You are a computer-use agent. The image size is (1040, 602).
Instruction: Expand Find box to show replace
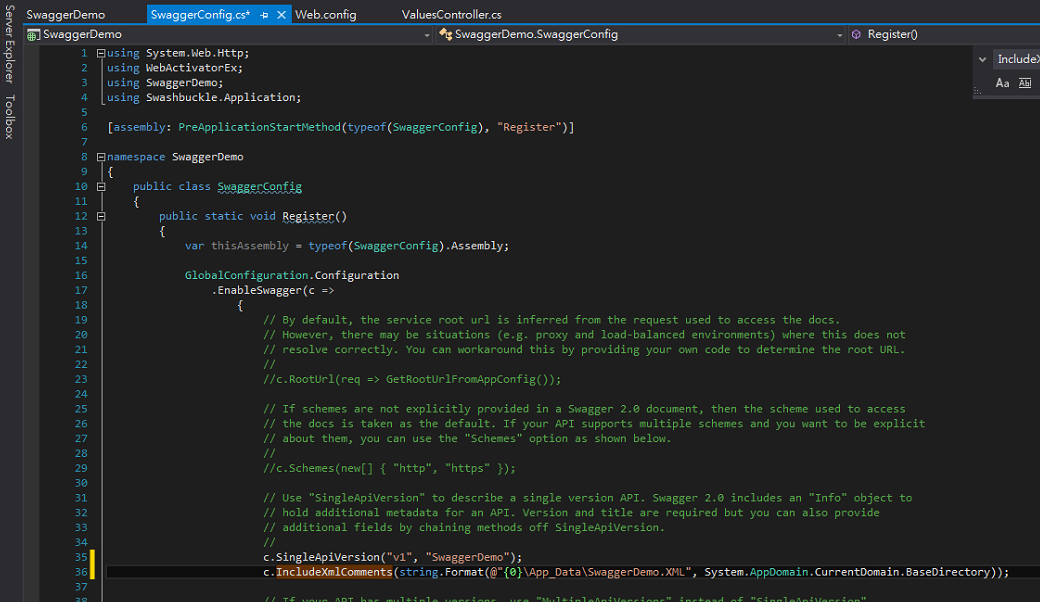pyautogui.click(x=982, y=59)
